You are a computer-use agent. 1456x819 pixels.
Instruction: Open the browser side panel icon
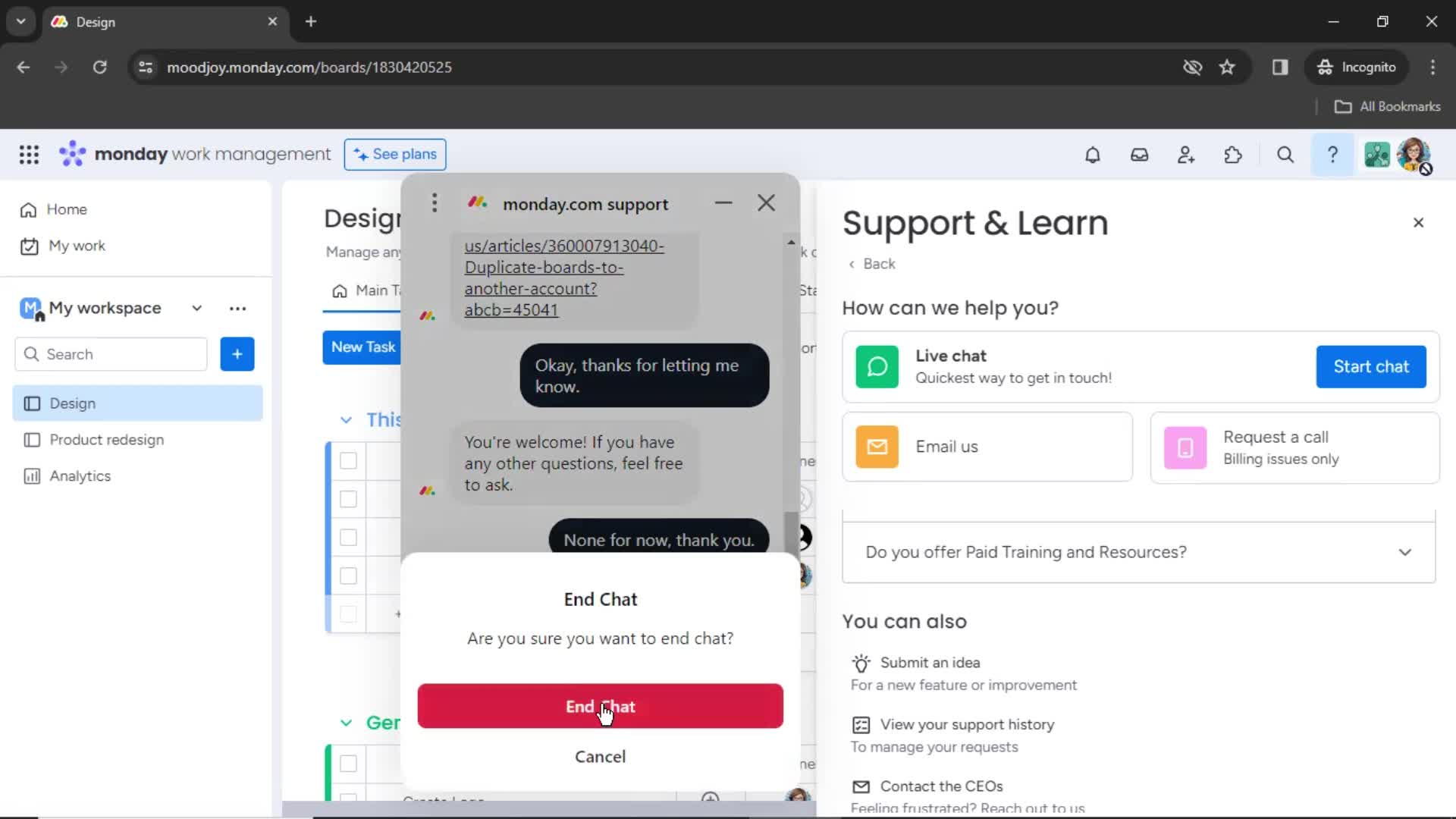tap(1280, 67)
